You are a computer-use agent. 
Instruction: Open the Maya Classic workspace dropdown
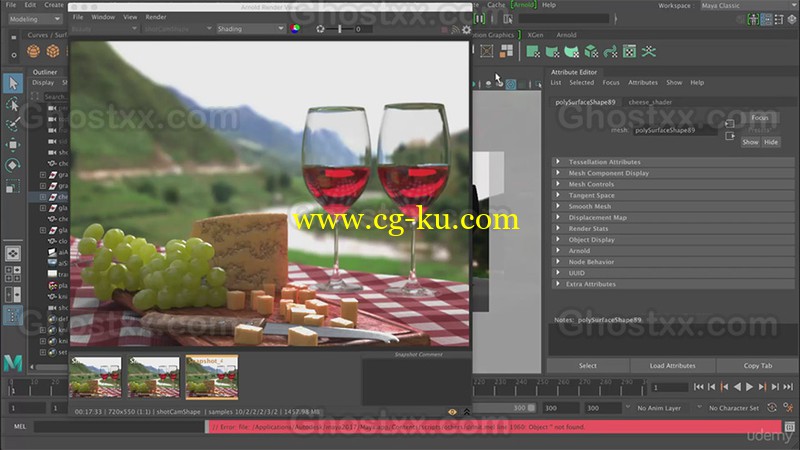click(x=747, y=6)
